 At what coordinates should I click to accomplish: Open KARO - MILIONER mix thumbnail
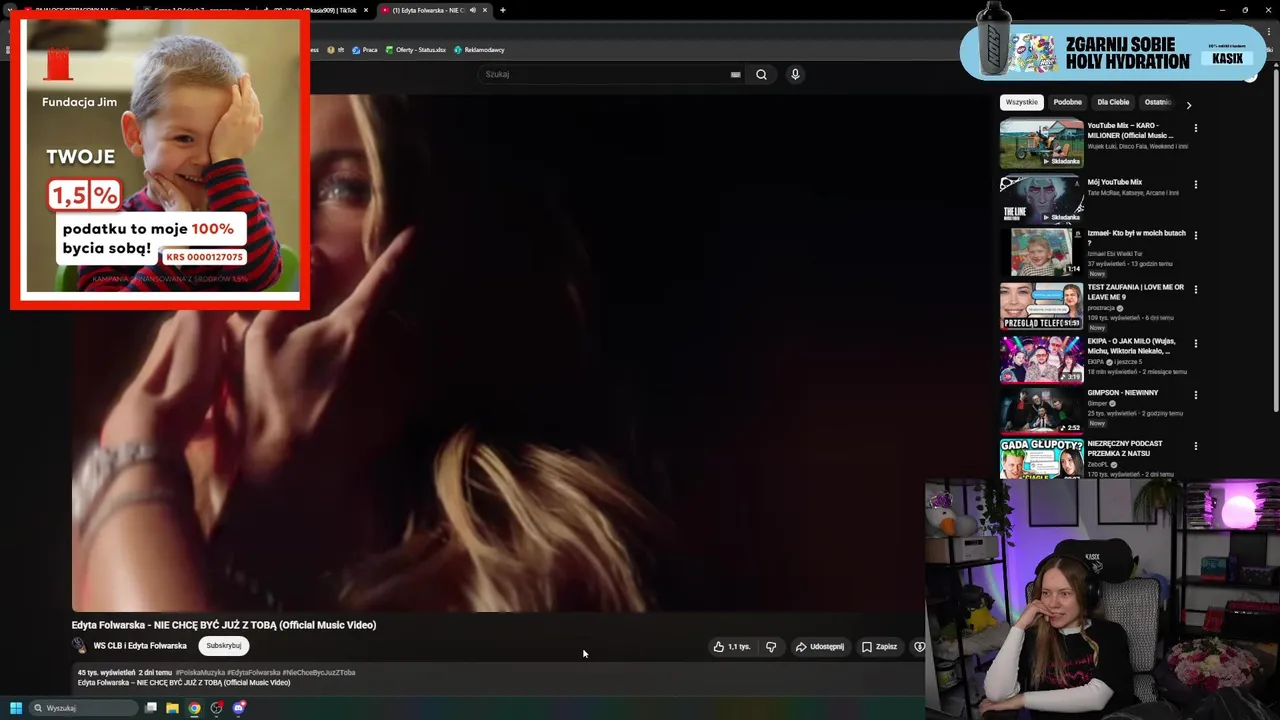pyautogui.click(x=1041, y=144)
